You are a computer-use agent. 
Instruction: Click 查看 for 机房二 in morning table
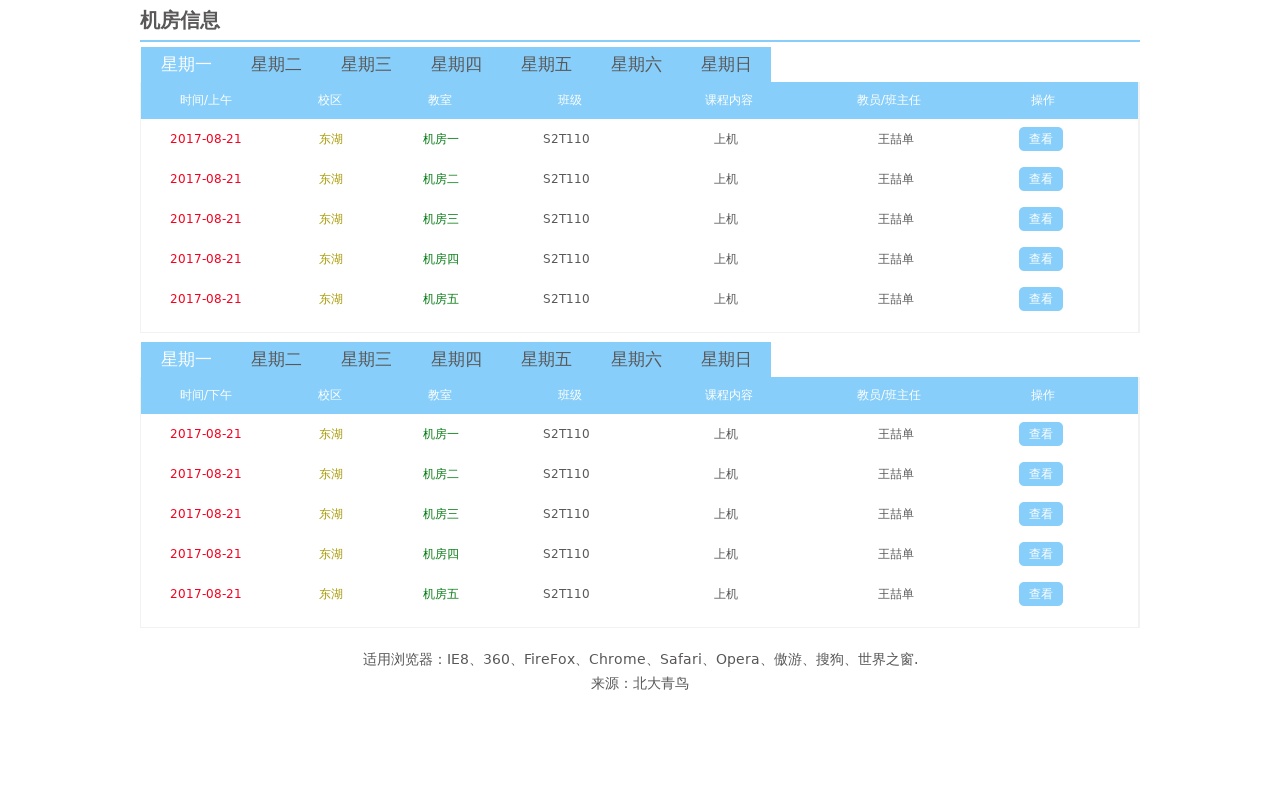click(x=1041, y=179)
